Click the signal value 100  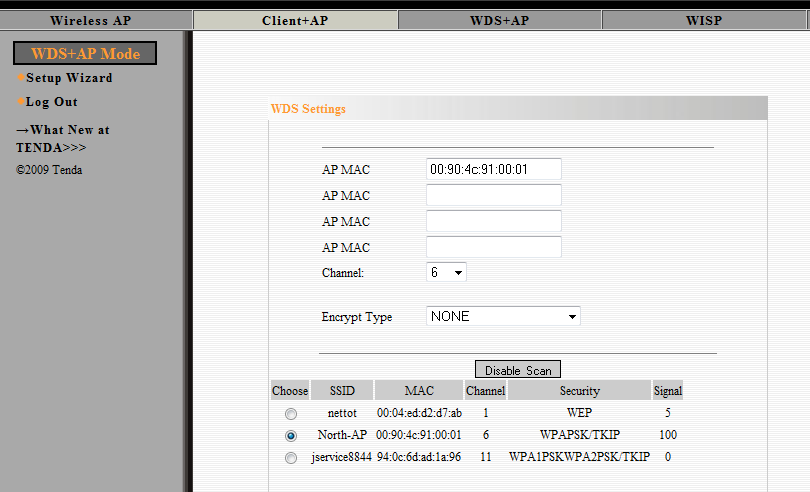pyautogui.click(x=668, y=435)
